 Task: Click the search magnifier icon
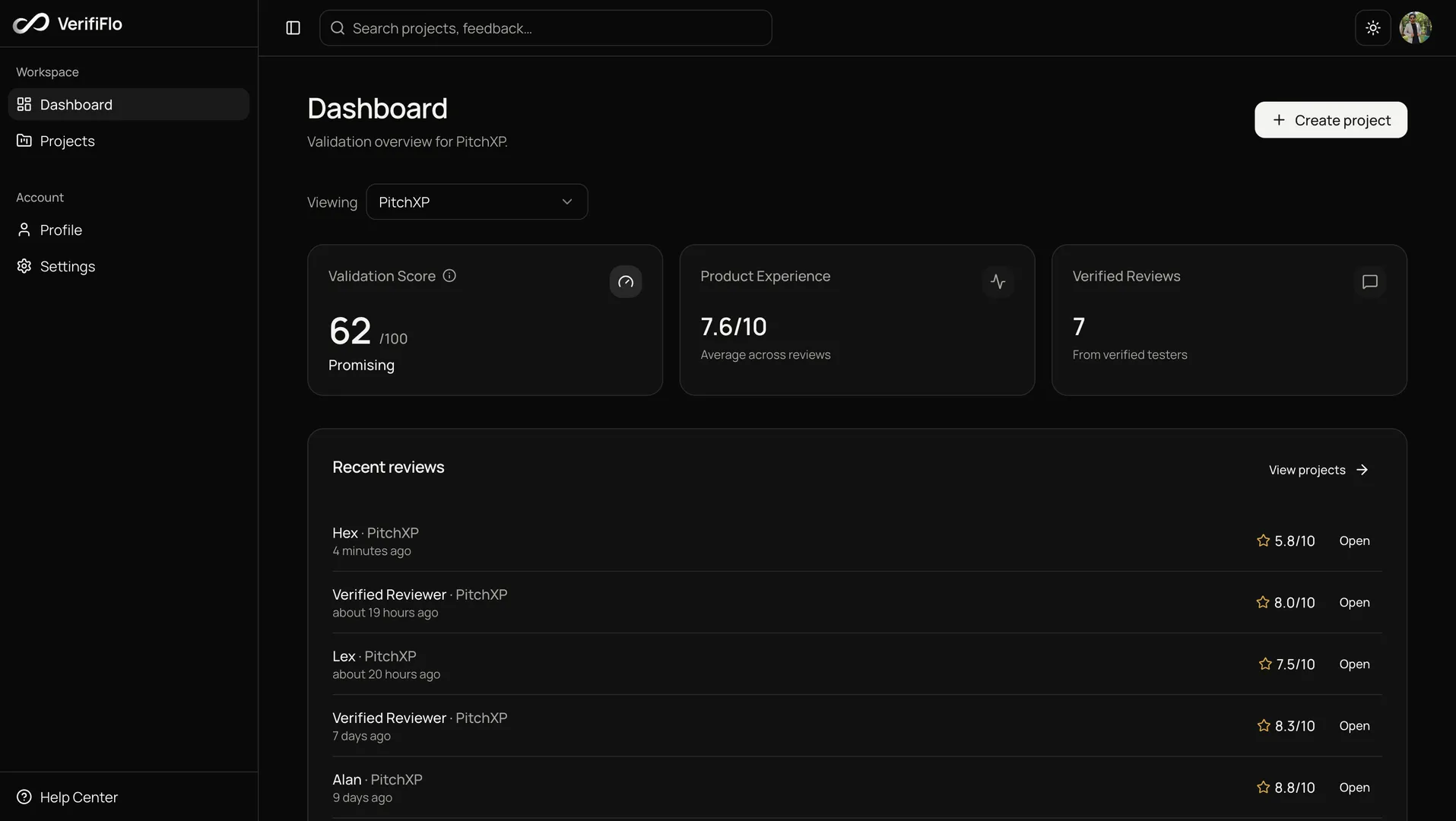(338, 28)
